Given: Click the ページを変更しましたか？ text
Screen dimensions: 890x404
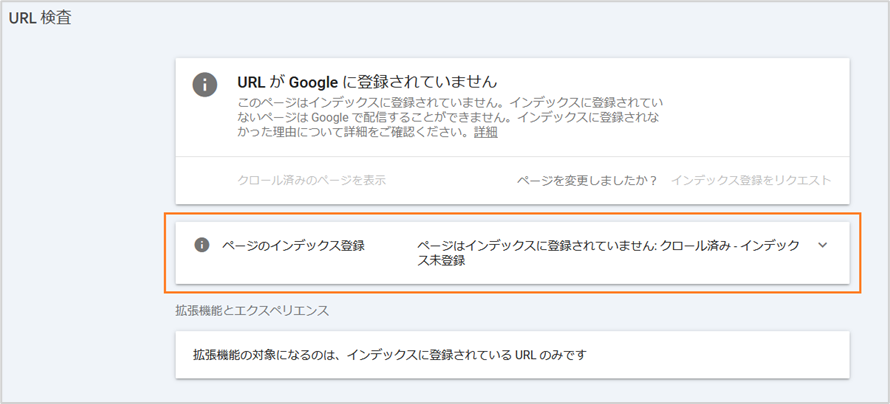Looking at the screenshot, I should [587, 180].
